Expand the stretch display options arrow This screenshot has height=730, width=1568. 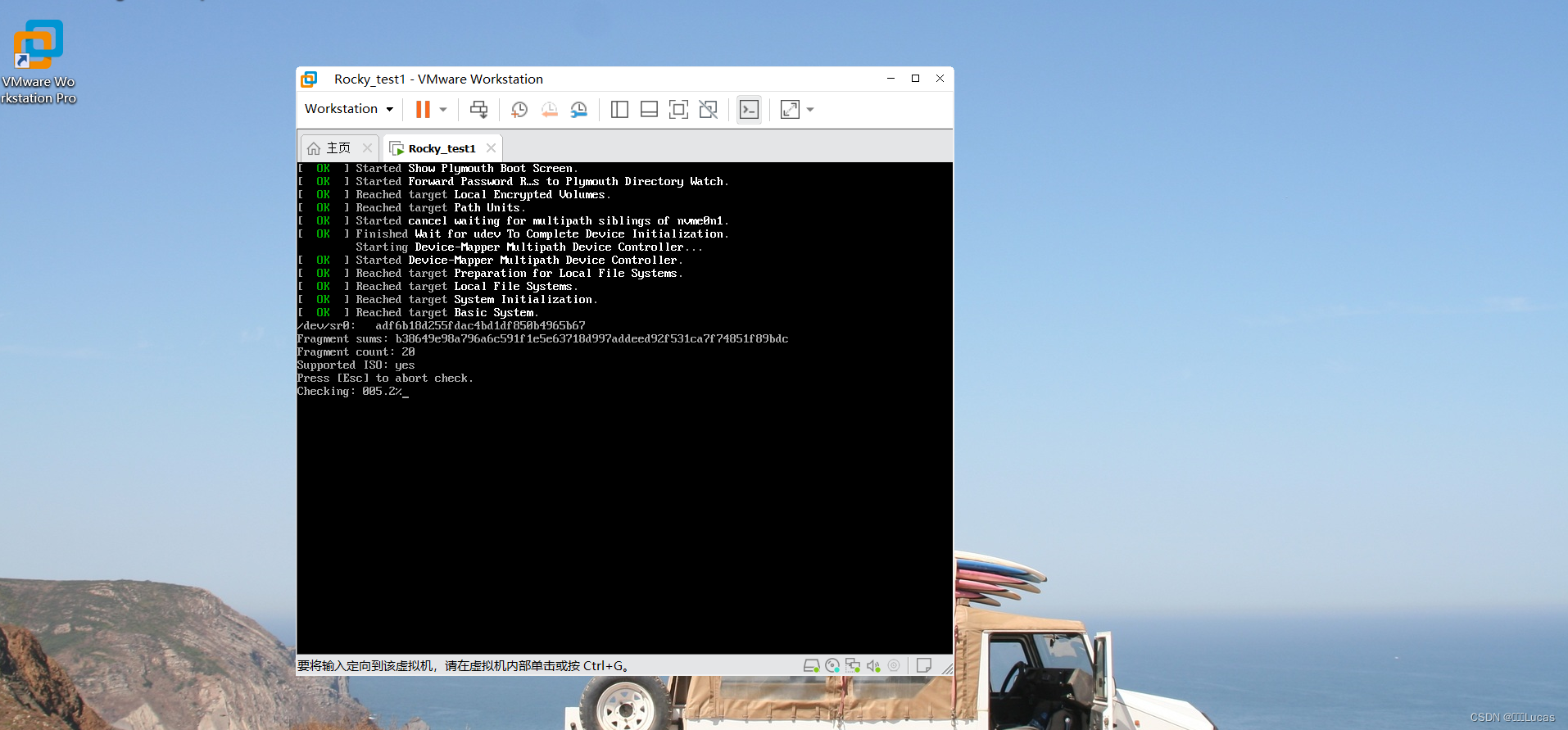(810, 109)
